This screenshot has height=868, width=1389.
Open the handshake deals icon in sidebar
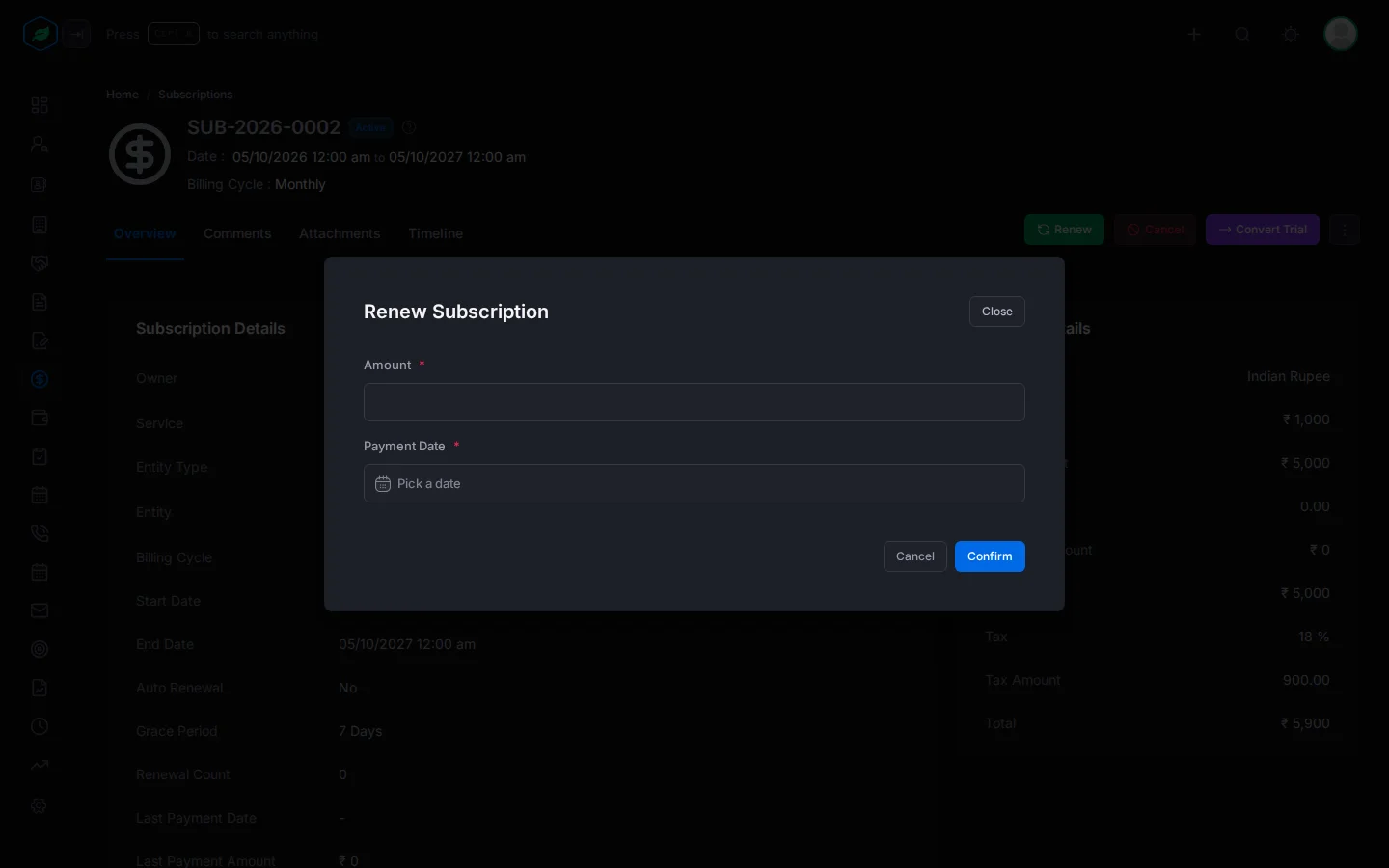[x=40, y=263]
